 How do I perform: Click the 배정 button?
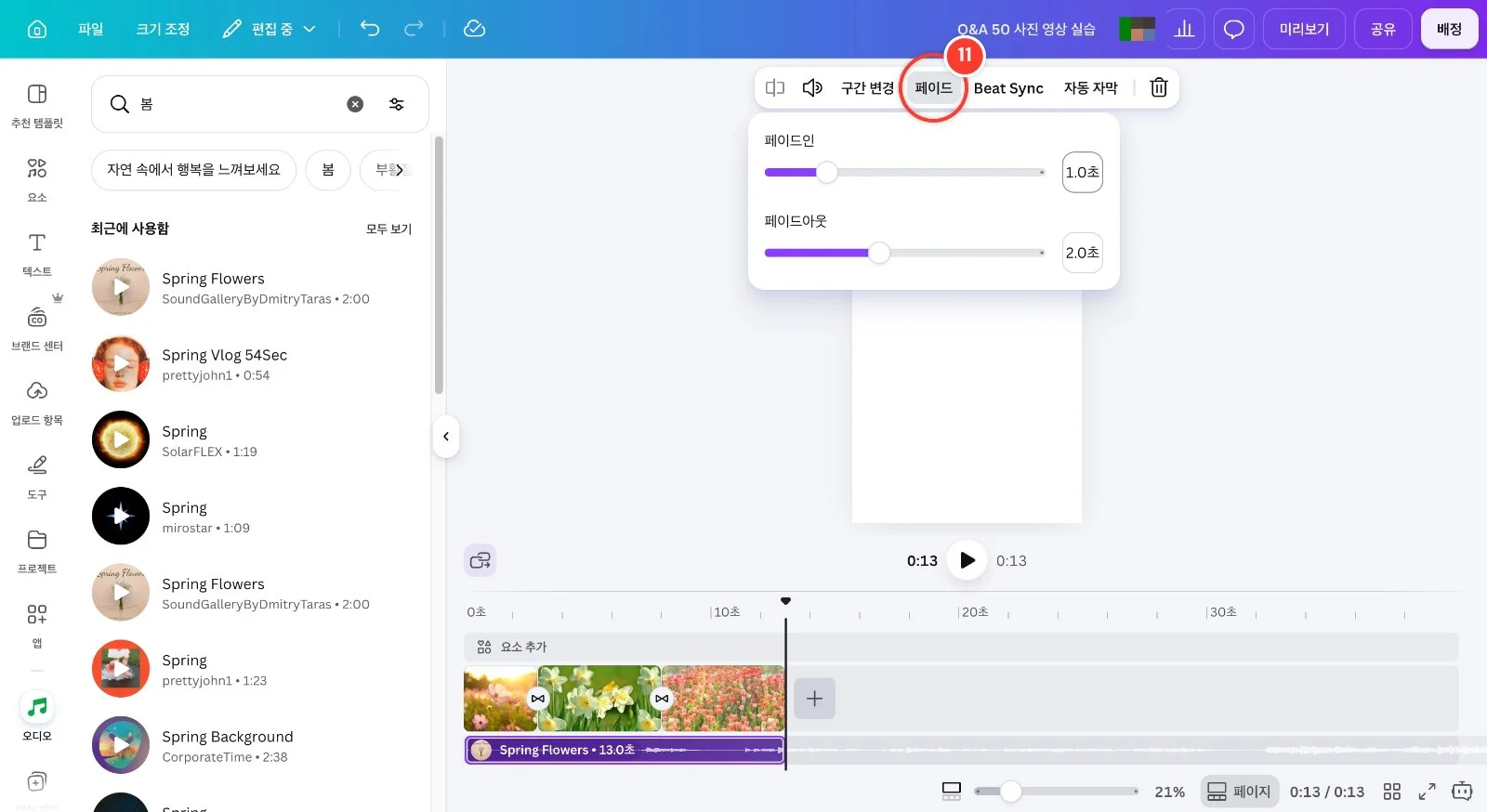1449,29
